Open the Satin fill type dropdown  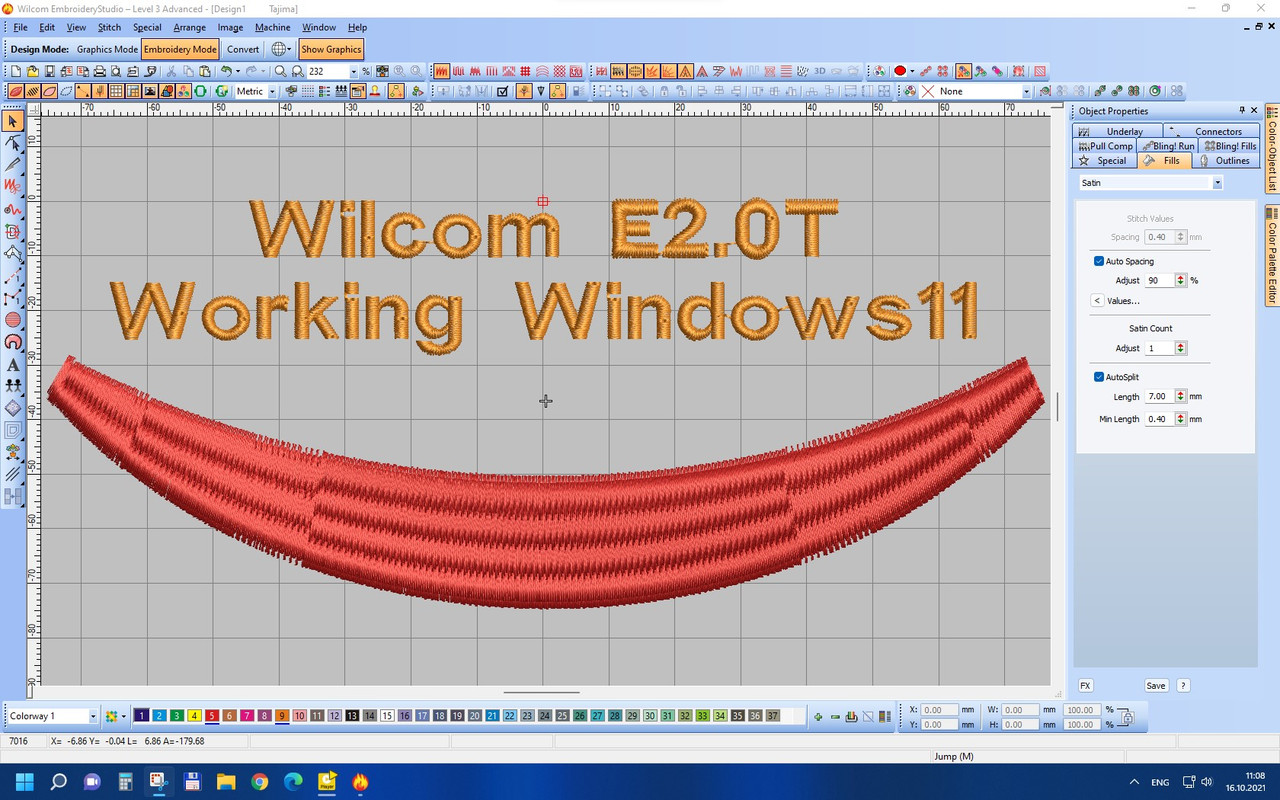(1217, 183)
